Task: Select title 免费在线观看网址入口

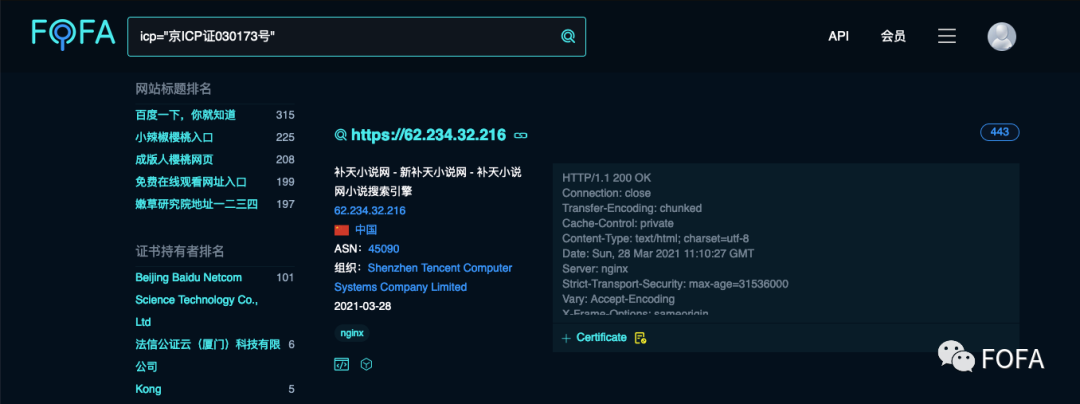Action: [x=191, y=182]
